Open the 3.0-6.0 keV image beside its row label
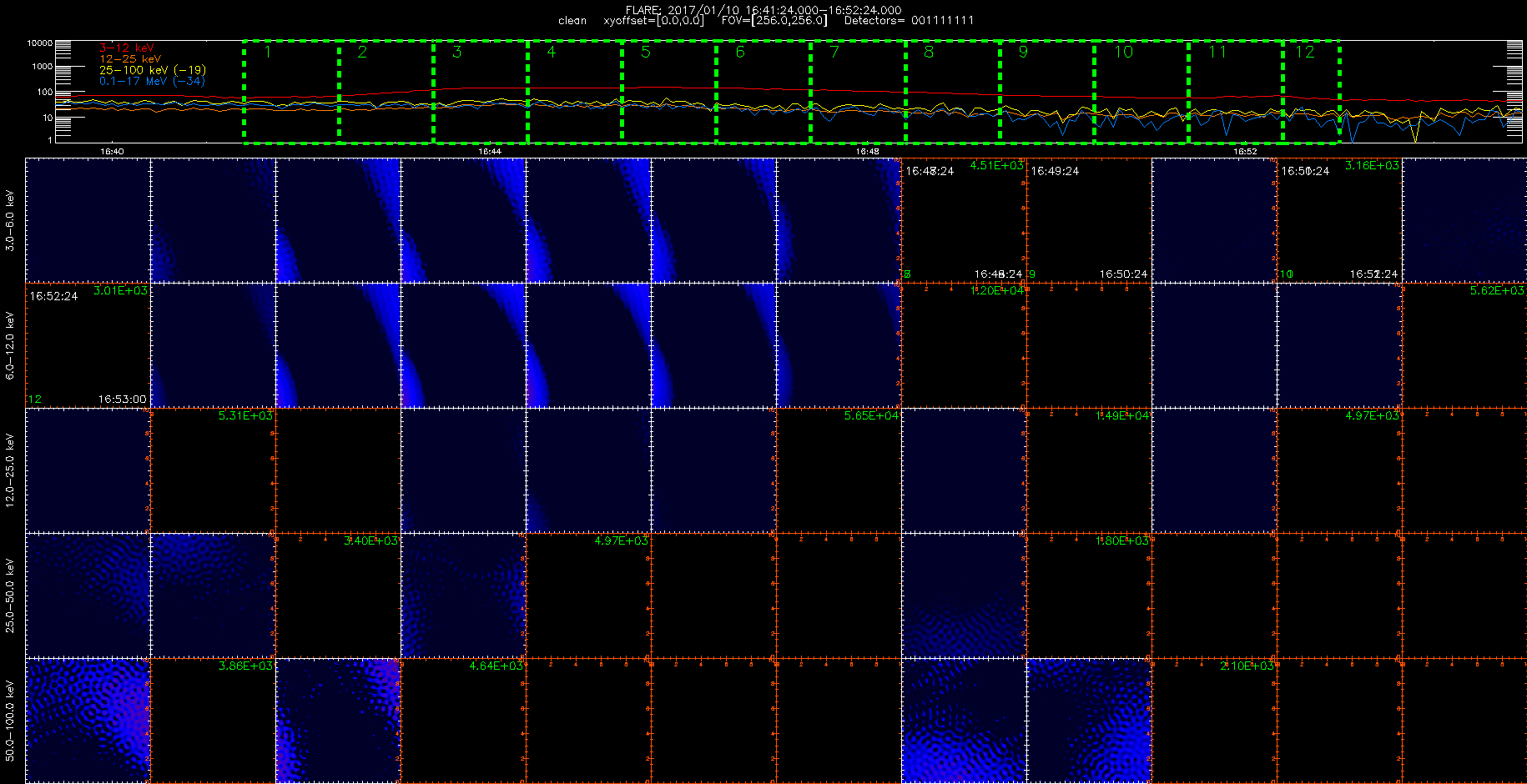1527x784 pixels. coord(88,220)
